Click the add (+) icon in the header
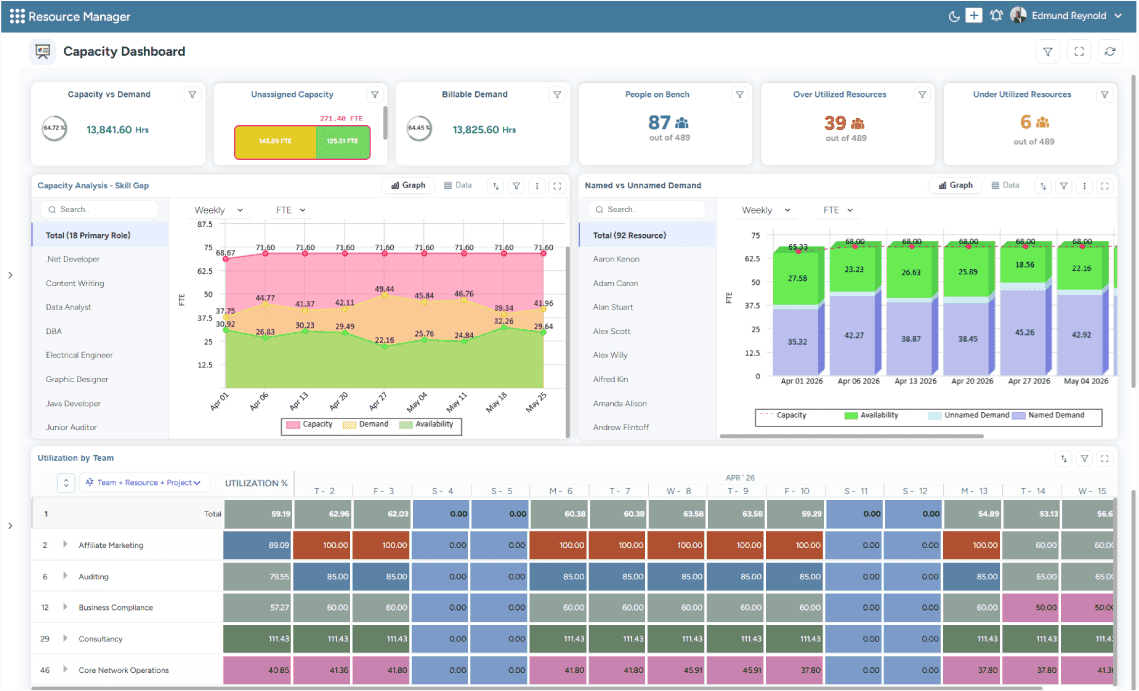Viewport: 1139px width, 691px height. click(975, 15)
